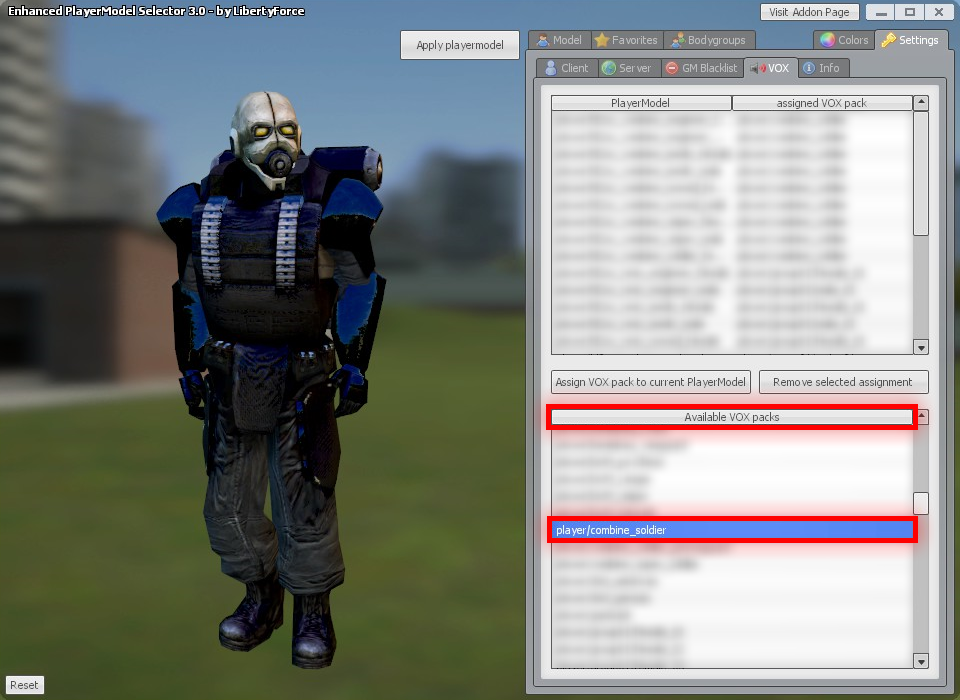Open the Colors tab
The width and height of the screenshot is (960, 700).
point(844,40)
